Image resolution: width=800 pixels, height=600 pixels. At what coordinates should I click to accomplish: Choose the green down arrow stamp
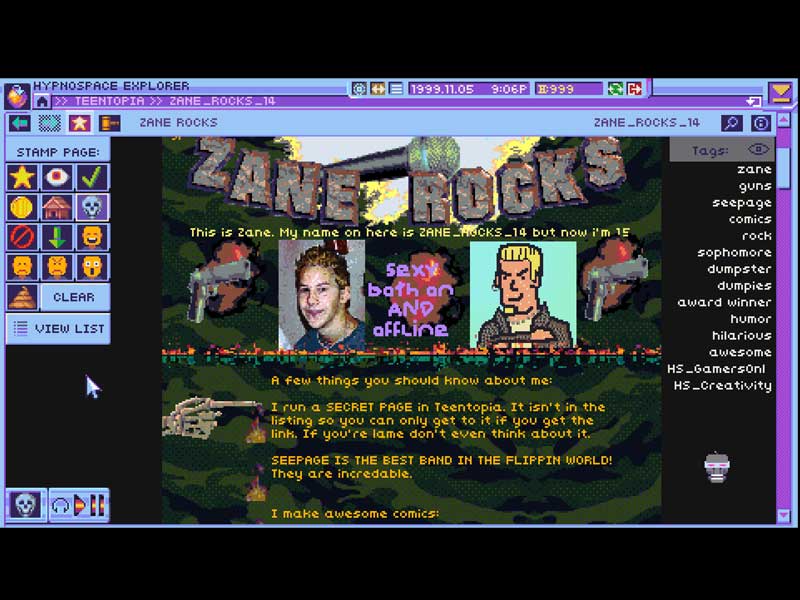(58, 238)
